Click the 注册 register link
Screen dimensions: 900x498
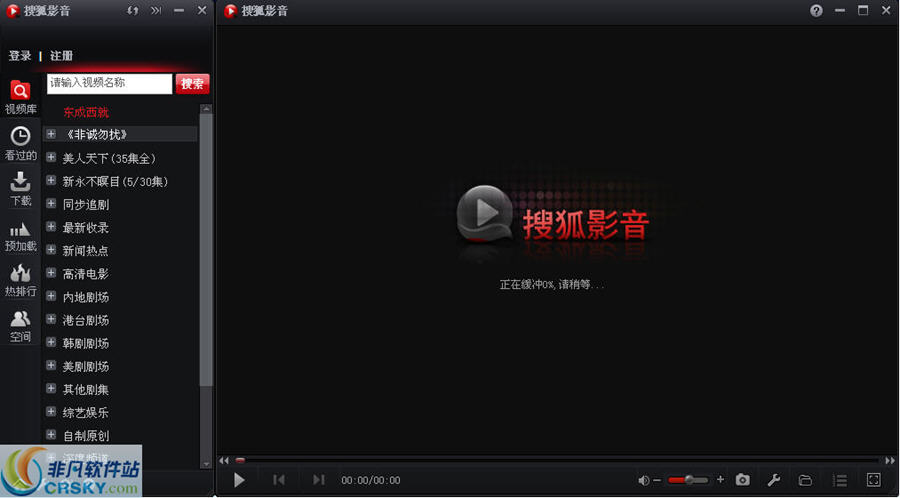(61, 56)
